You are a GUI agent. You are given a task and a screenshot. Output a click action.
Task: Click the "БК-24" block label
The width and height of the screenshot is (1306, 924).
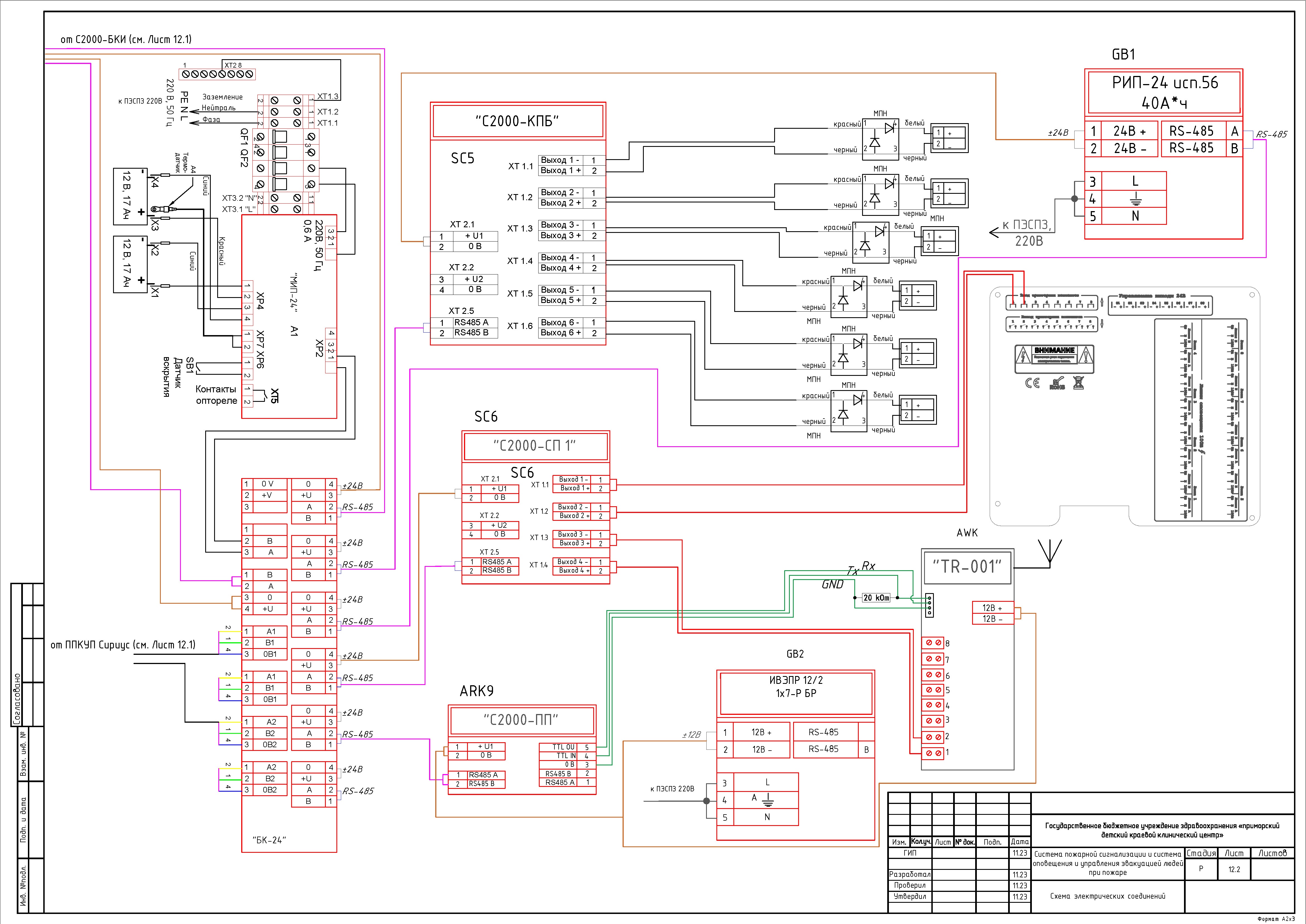269,840
